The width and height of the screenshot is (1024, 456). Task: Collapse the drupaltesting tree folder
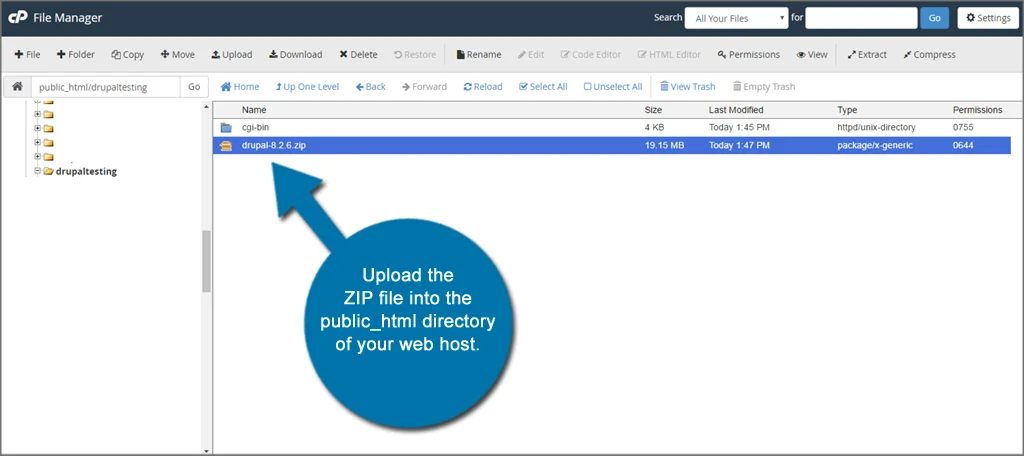pyautogui.click(x=37, y=171)
